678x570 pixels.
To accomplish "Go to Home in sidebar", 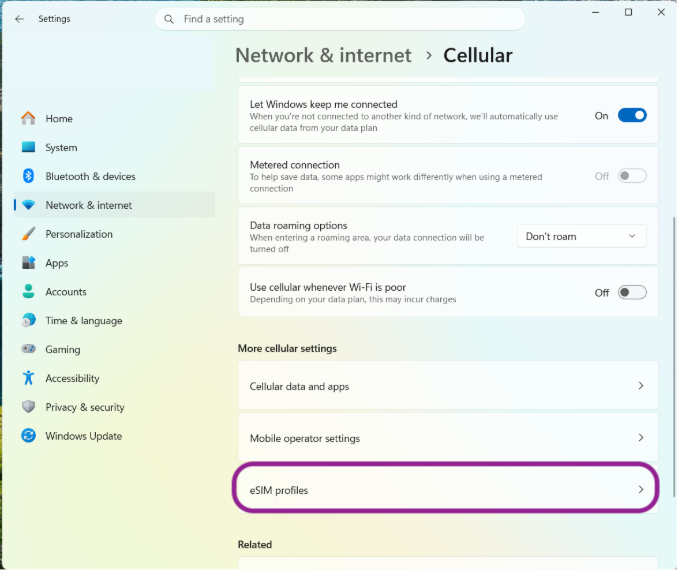I will 115,118.
